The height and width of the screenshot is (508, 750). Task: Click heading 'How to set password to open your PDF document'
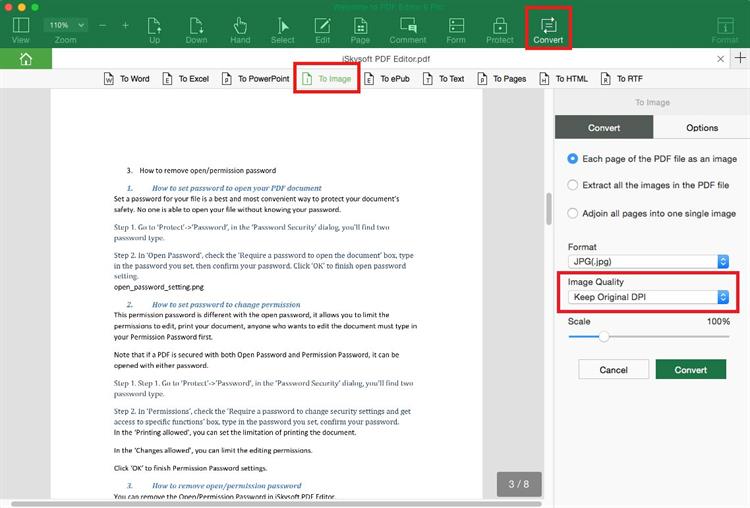(236, 188)
